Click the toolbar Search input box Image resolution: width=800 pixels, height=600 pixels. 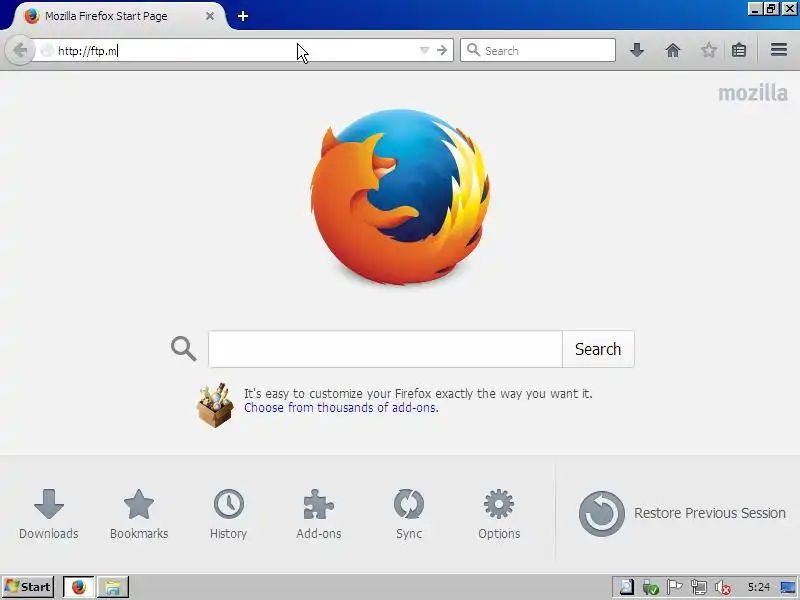(x=538, y=50)
